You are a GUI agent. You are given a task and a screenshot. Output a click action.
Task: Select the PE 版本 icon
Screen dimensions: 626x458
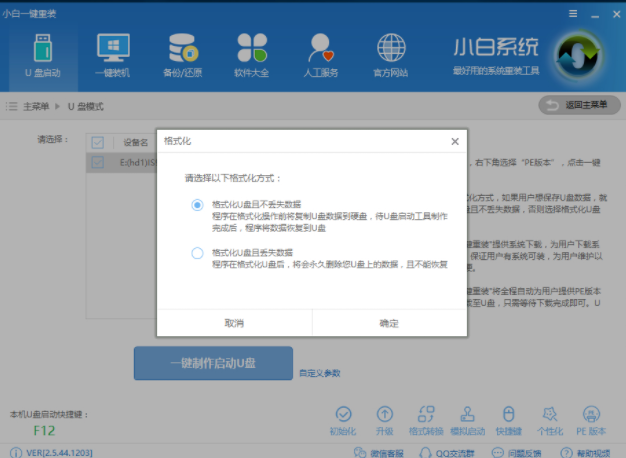(x=590, y=414)
